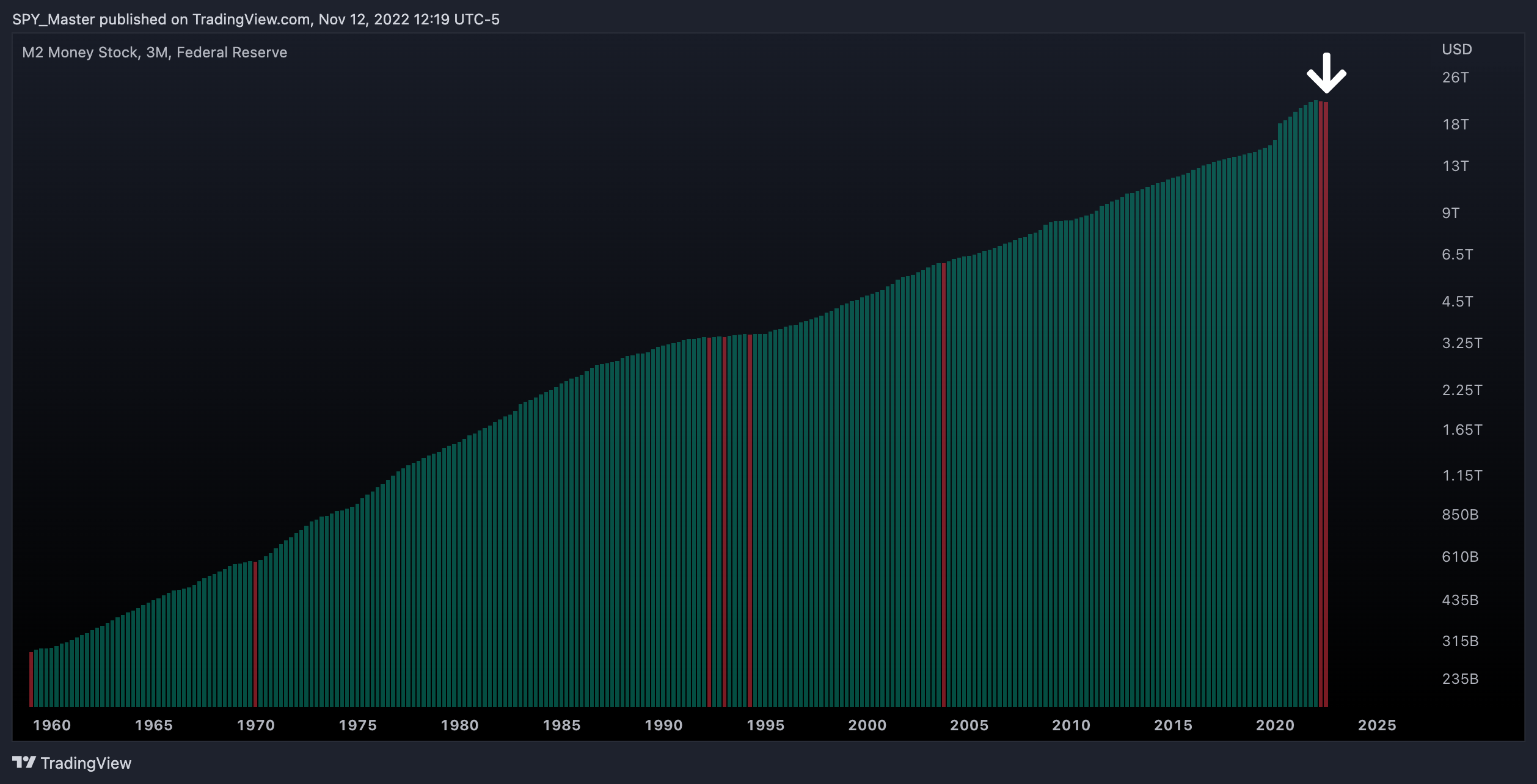Select the chart title 'M2 Money Stock, 3M, Federal Reserve'

pos(155,53)
